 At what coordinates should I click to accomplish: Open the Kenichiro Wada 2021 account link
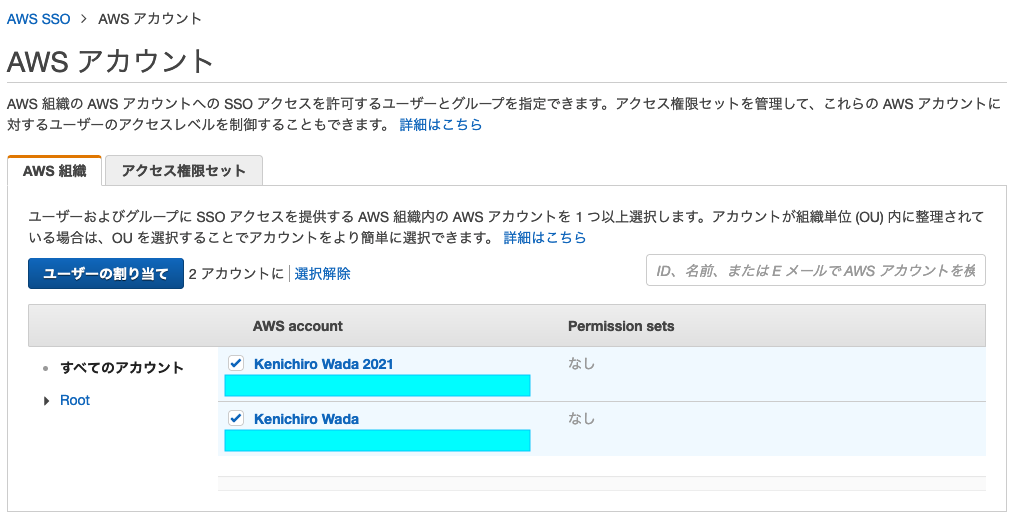(324, 364)
